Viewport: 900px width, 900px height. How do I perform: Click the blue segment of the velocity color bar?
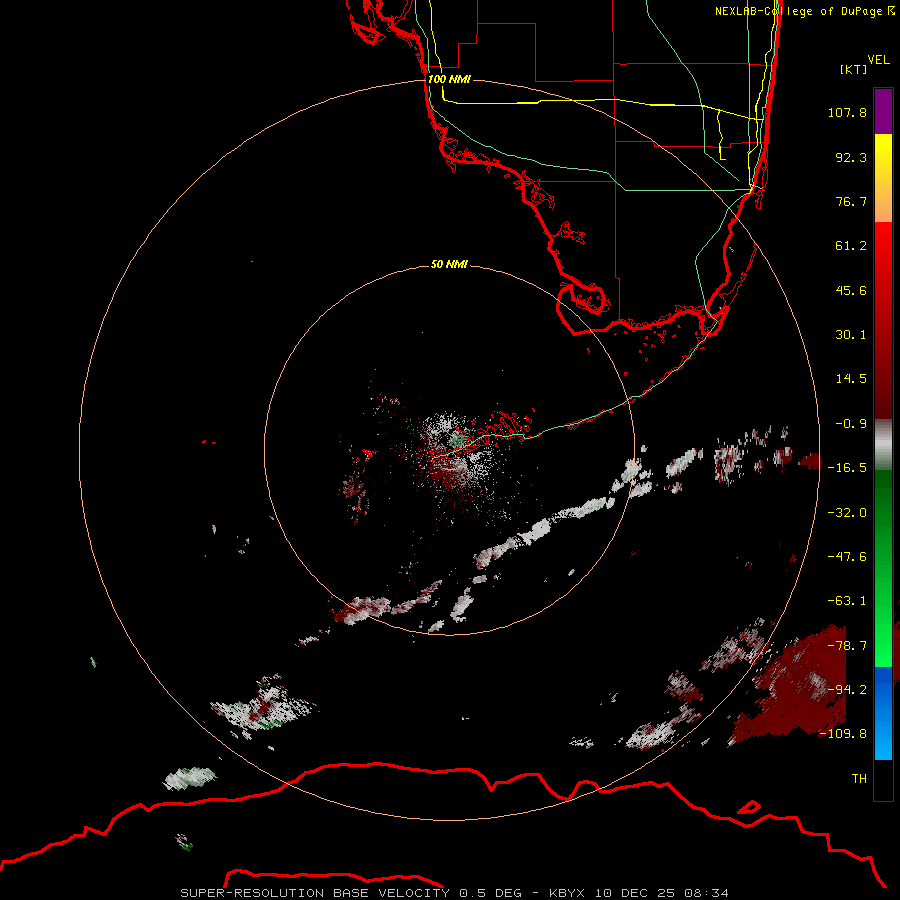point(883,713)
